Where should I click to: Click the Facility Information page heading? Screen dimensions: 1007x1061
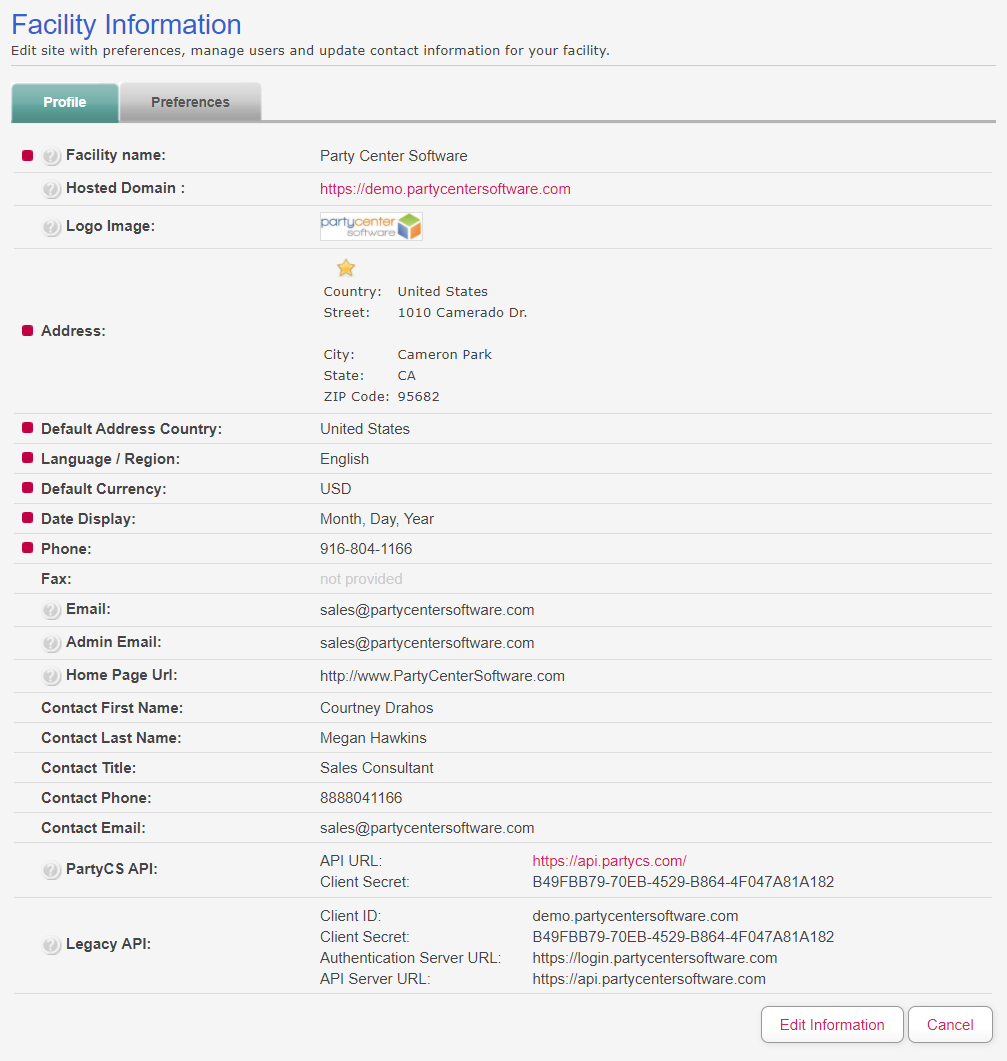(127, 25)
